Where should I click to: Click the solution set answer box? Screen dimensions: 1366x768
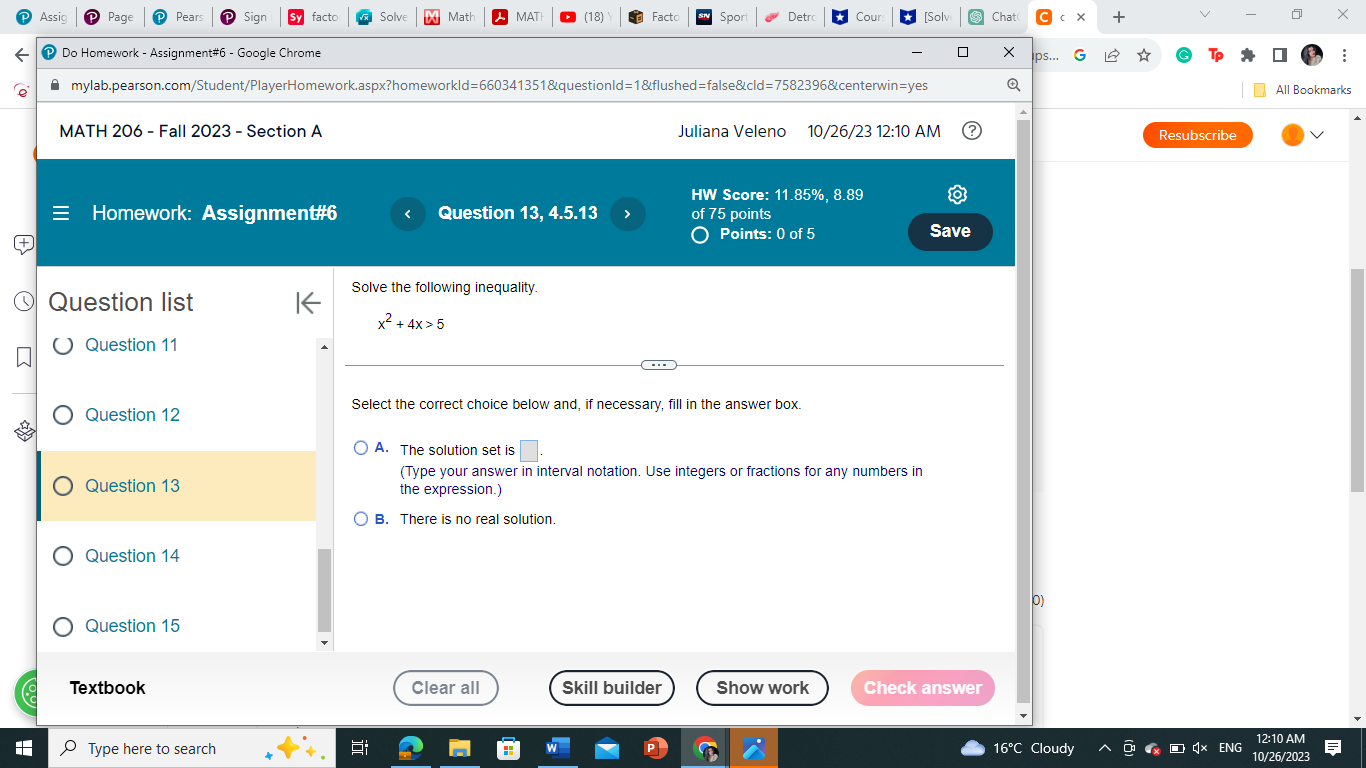point(529,451)
